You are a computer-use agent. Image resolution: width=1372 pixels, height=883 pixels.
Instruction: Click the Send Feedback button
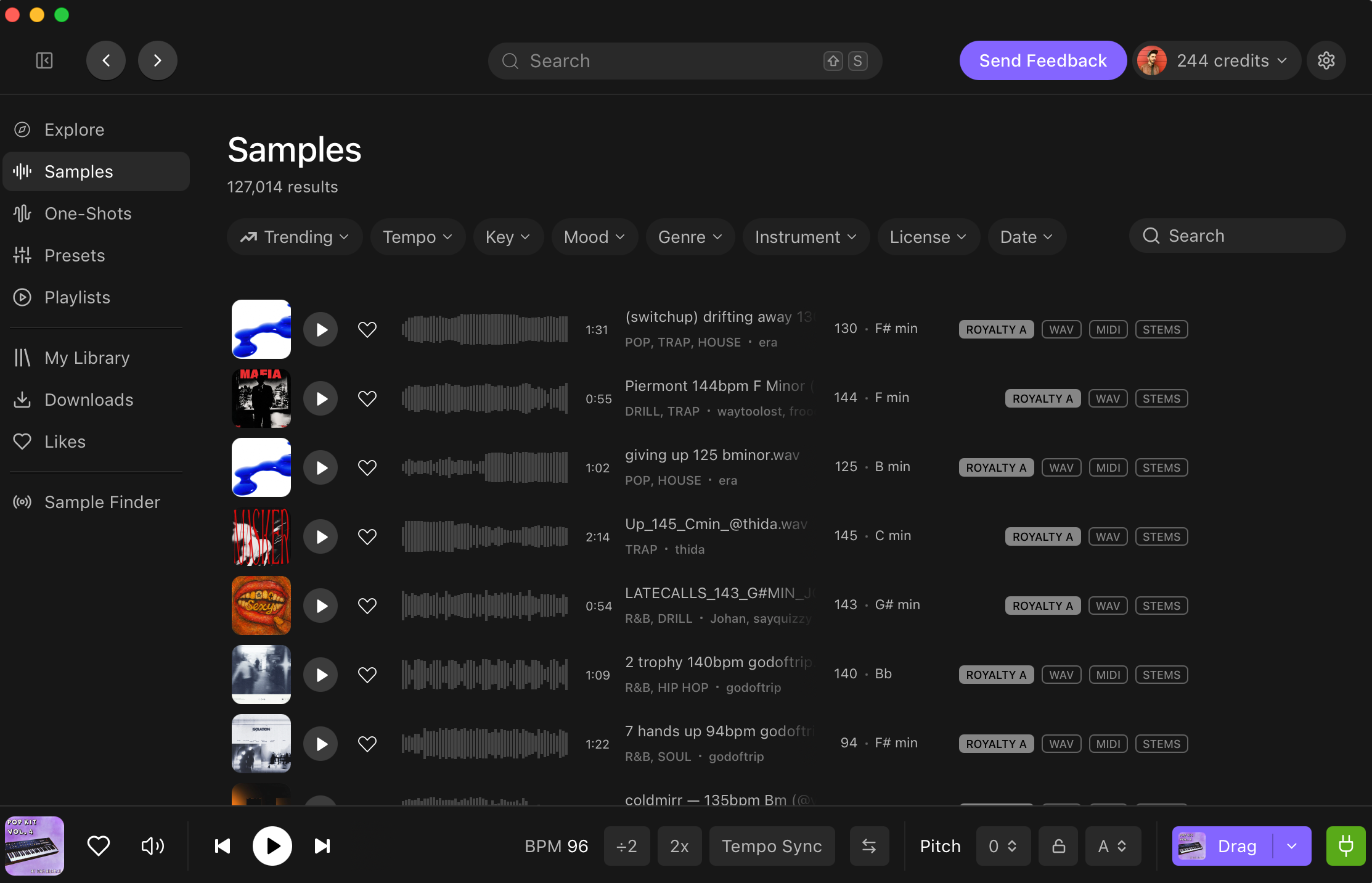[1043, 60]
